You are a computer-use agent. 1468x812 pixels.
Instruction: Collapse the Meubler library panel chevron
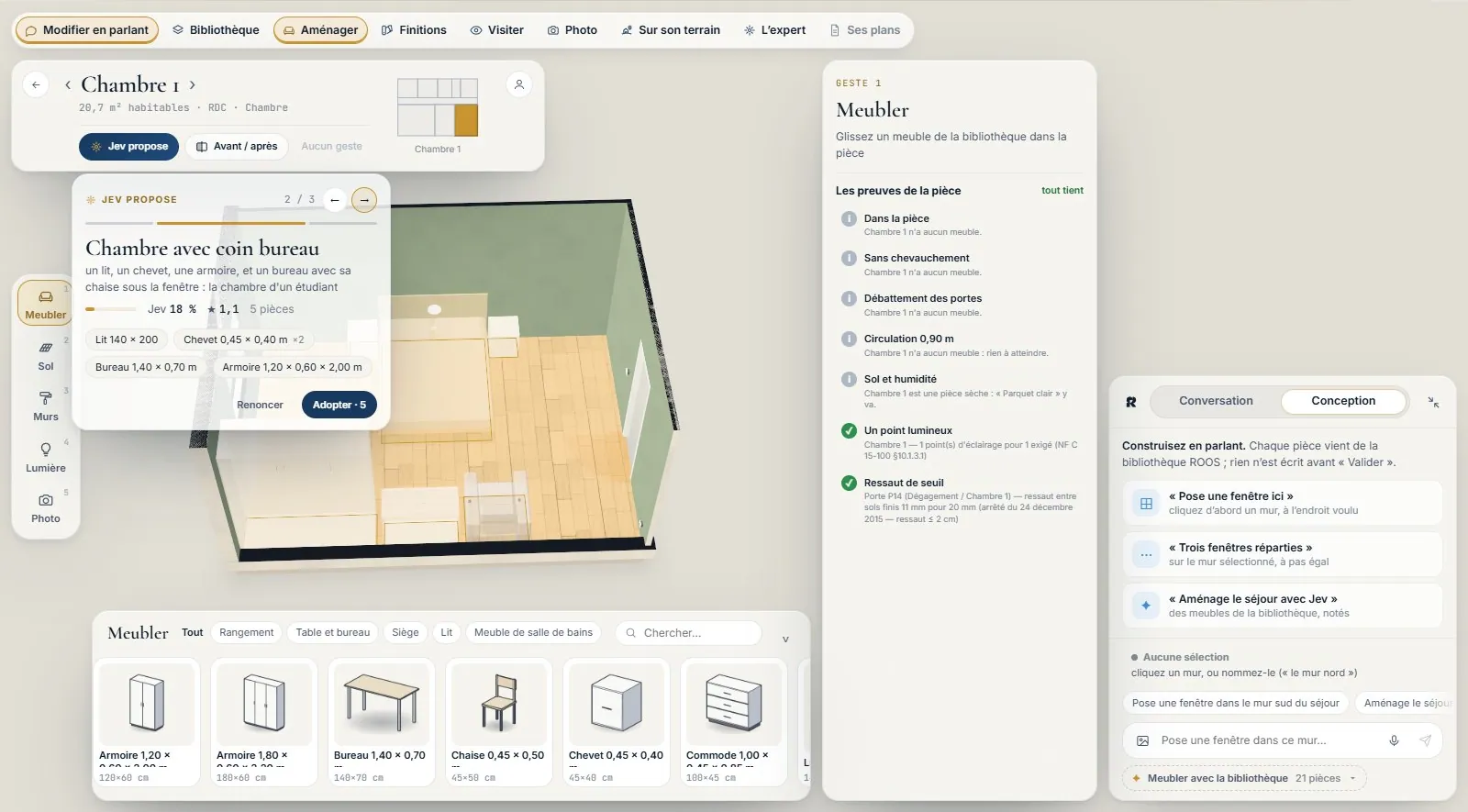785,639
